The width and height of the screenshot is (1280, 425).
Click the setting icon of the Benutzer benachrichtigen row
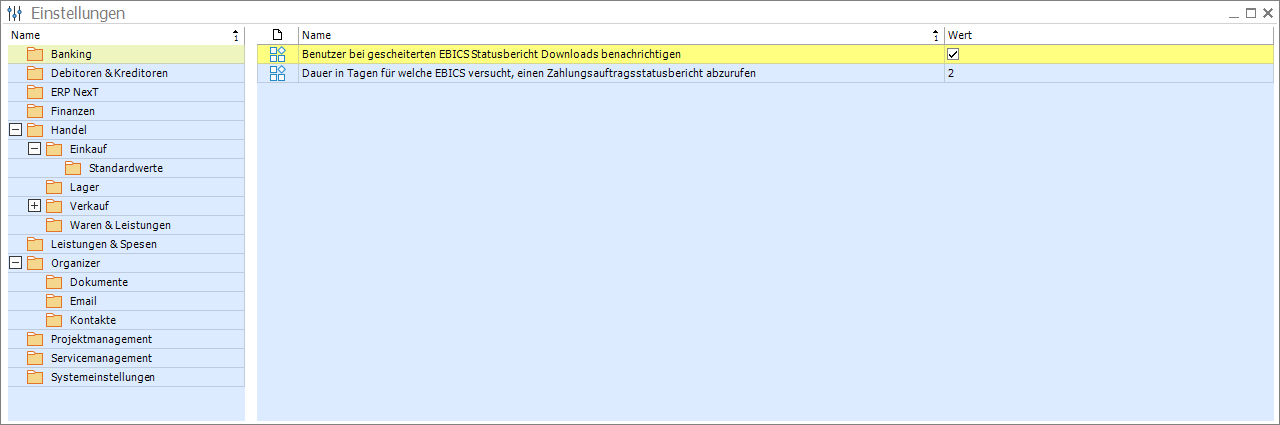[278, 54]
